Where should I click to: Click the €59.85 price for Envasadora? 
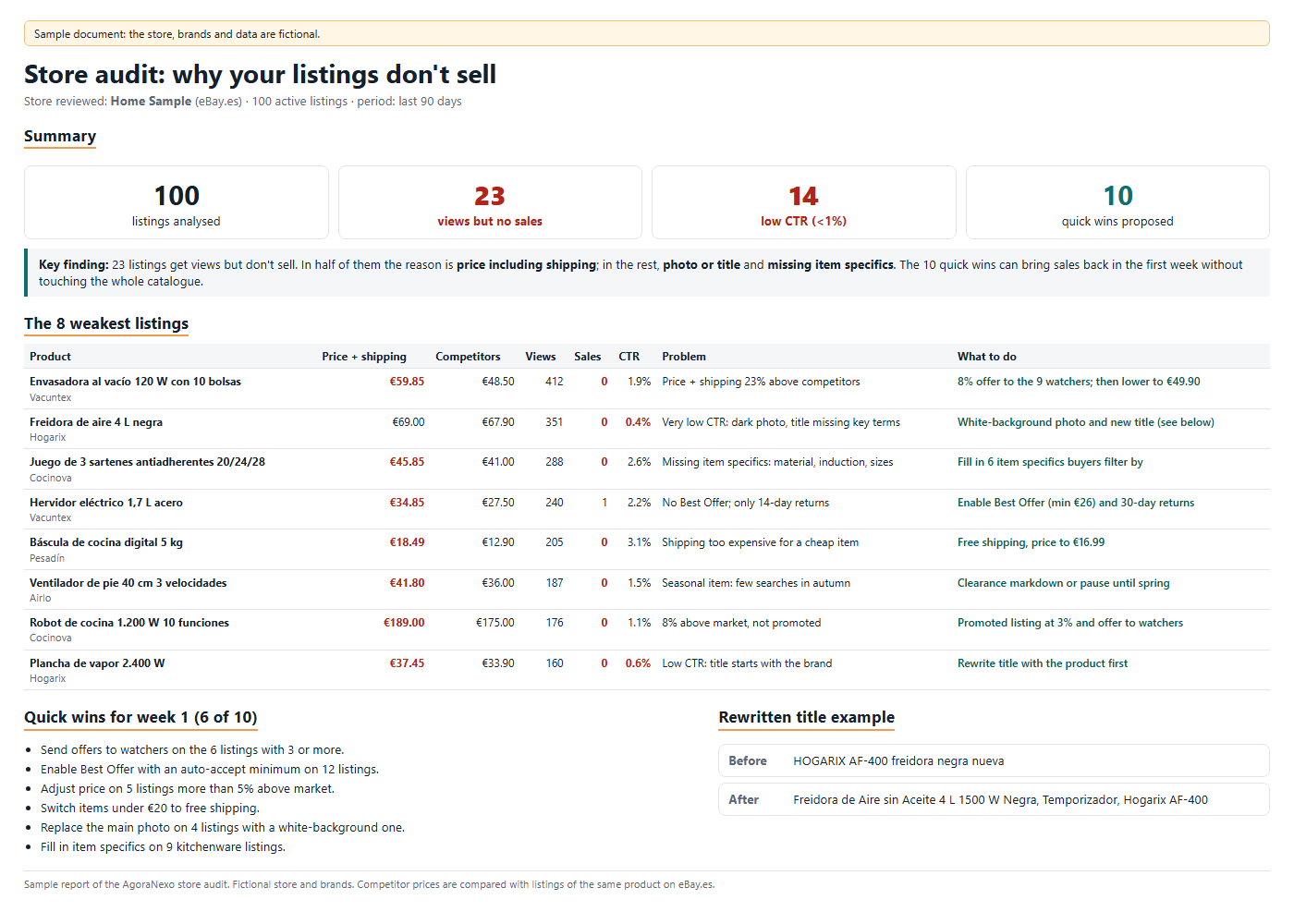(407, 382)
